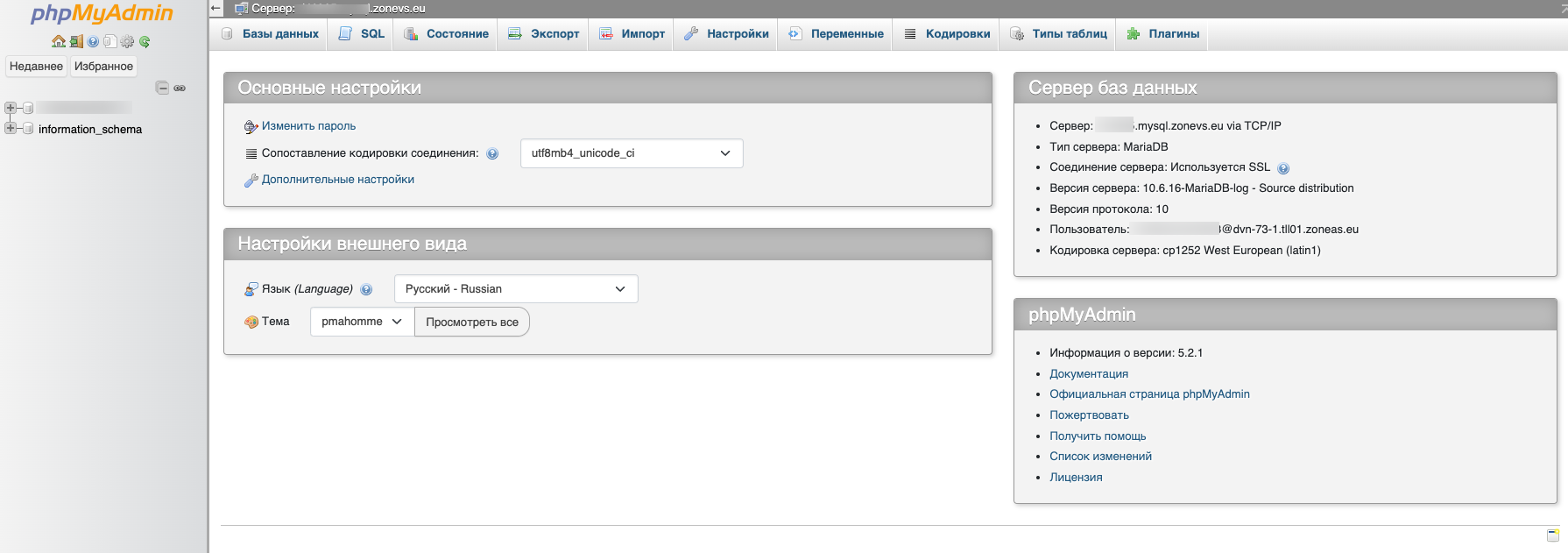Click help icon next to SSL connection
The image size is (1568, 553).
[x=1283, y=168]
